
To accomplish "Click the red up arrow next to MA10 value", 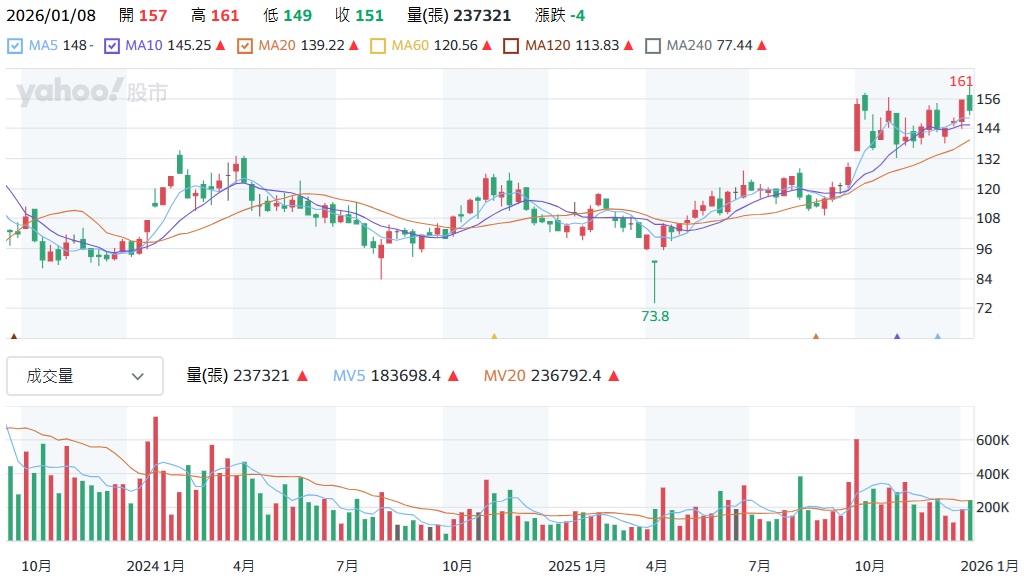I will point(220,46).
